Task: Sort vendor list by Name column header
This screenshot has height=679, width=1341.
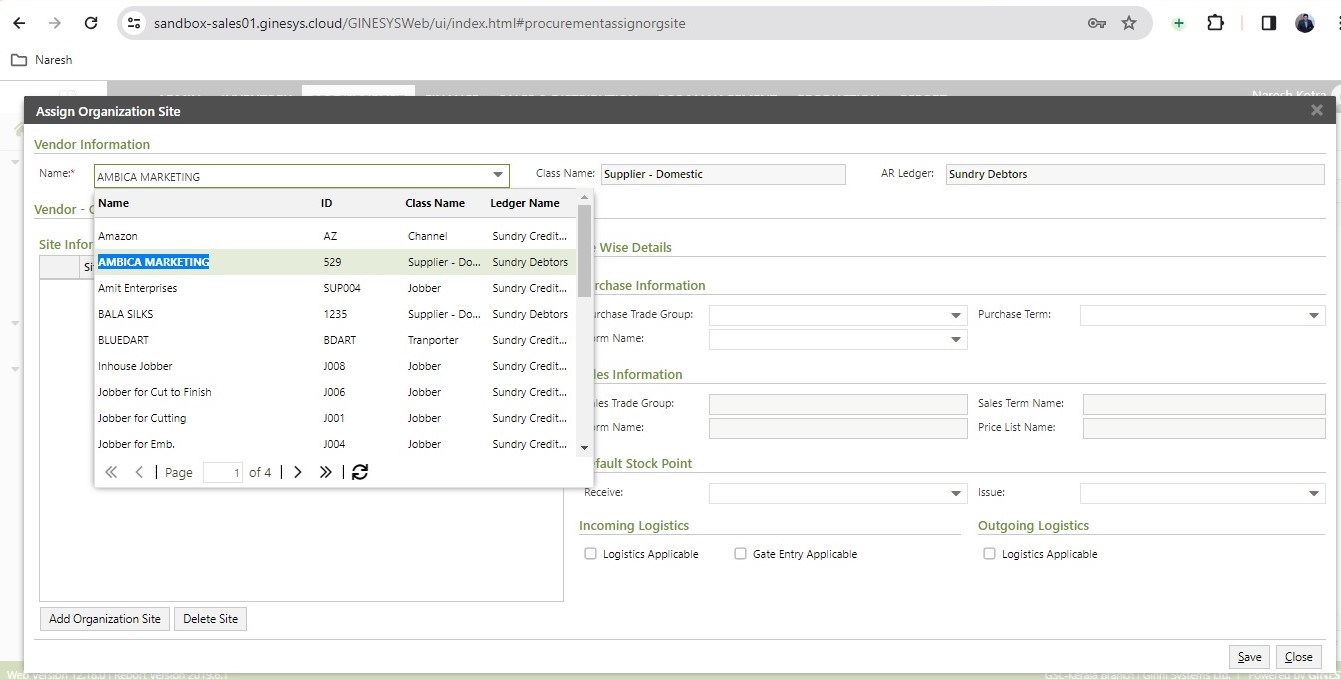Action: click(113, 203)
